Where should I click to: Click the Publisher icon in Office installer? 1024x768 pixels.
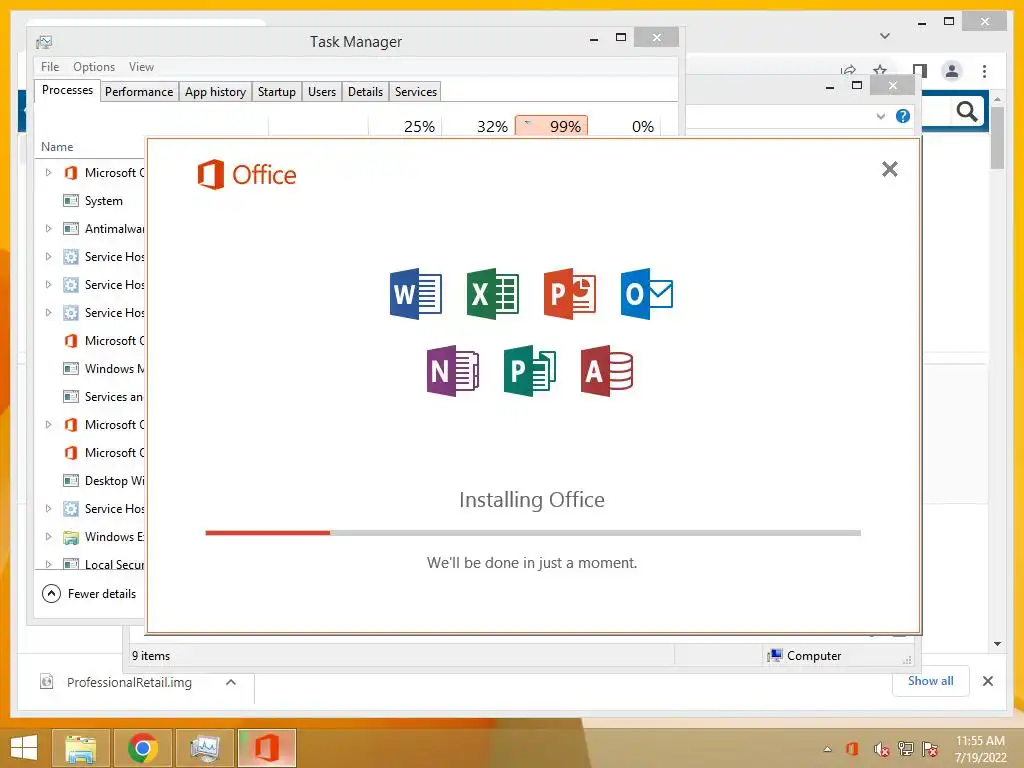[530, 371]
